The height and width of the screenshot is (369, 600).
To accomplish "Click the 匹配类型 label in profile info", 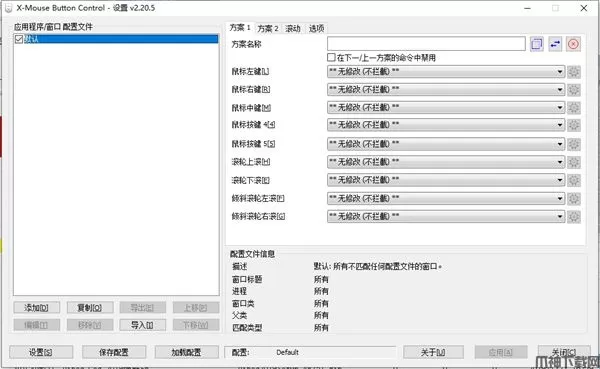I will [247, 327].
